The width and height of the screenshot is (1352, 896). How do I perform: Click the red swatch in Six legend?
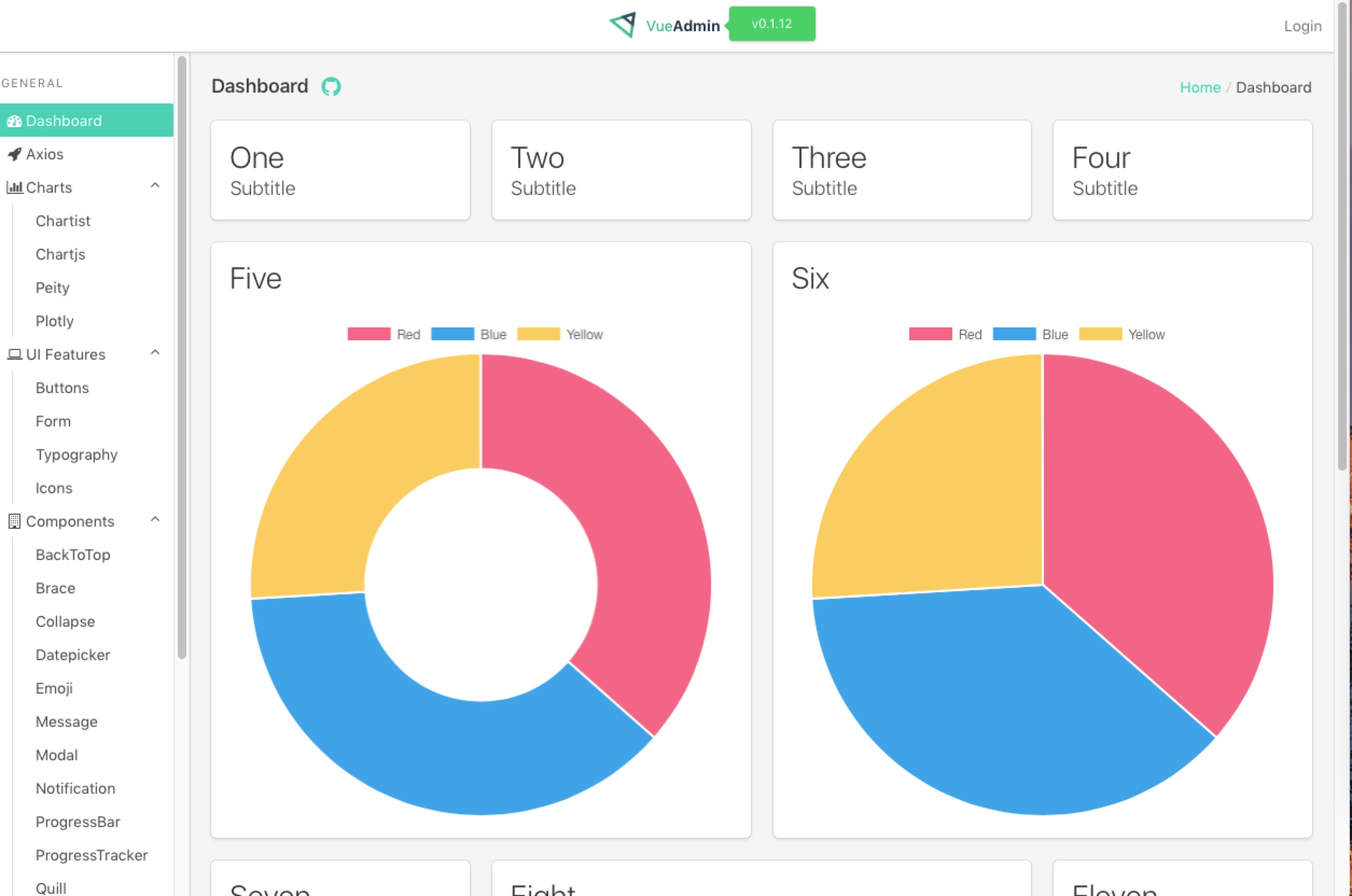click(x=930, y=334)
